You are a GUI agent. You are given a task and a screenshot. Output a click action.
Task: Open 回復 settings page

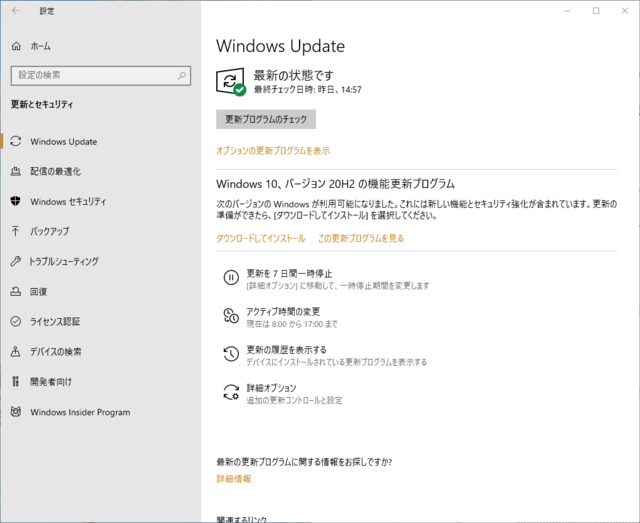coord(100,292)
